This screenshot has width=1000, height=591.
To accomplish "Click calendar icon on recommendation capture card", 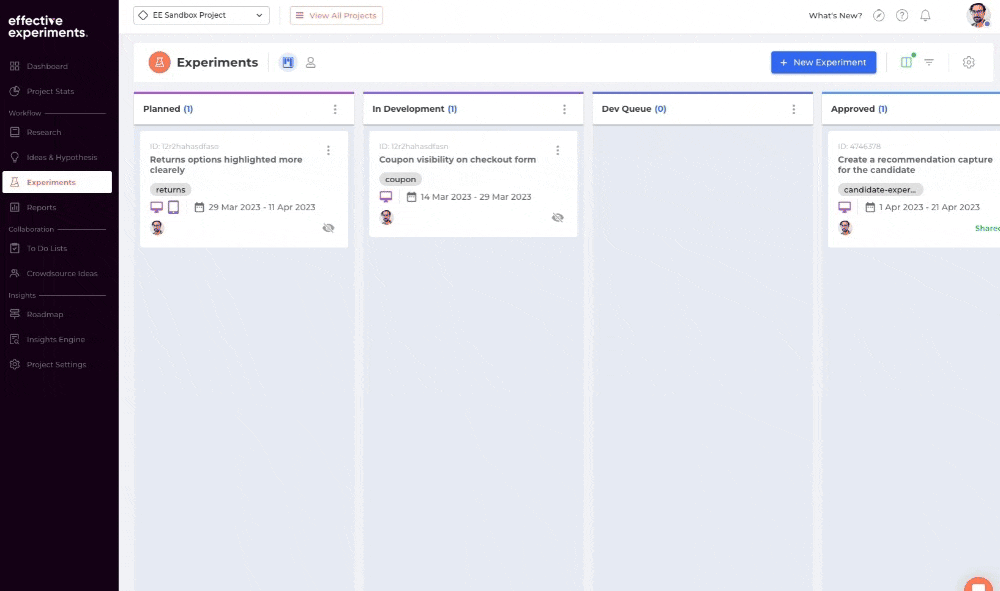I will (x=870, y=207).
